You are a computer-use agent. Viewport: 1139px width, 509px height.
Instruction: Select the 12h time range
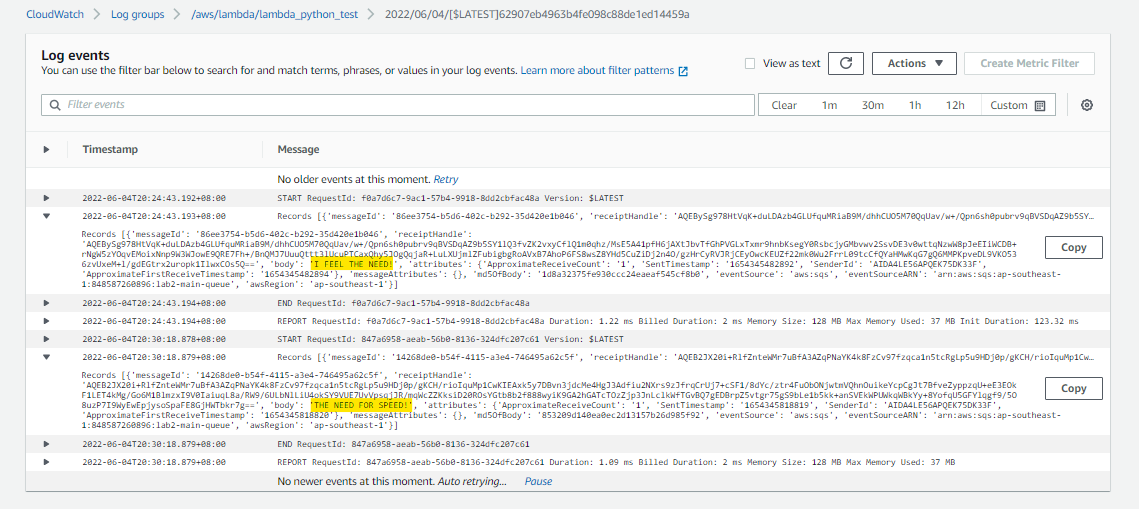955,105
